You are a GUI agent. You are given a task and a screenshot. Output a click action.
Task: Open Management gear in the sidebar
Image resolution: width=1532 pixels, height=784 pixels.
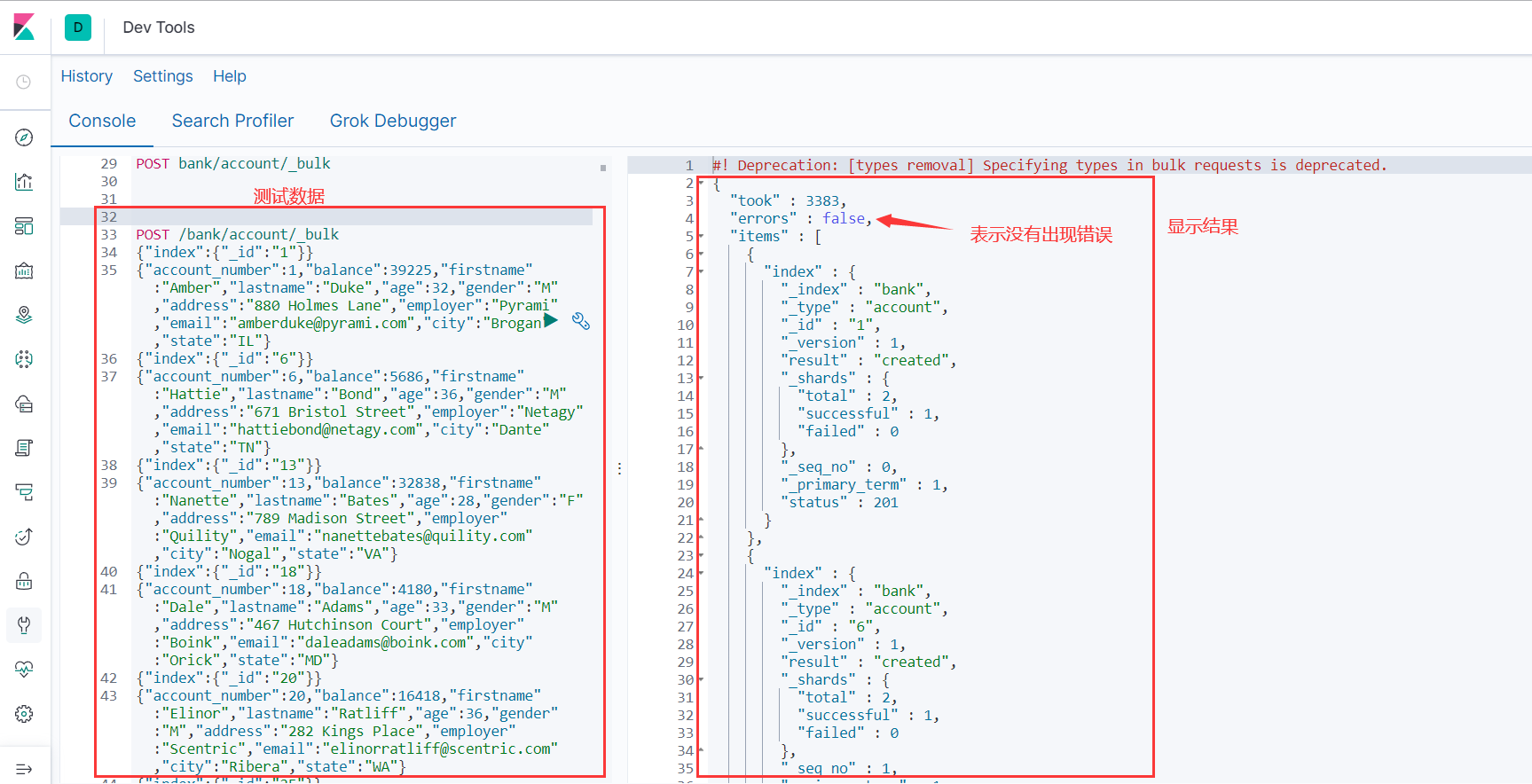(x=24, y=714)
